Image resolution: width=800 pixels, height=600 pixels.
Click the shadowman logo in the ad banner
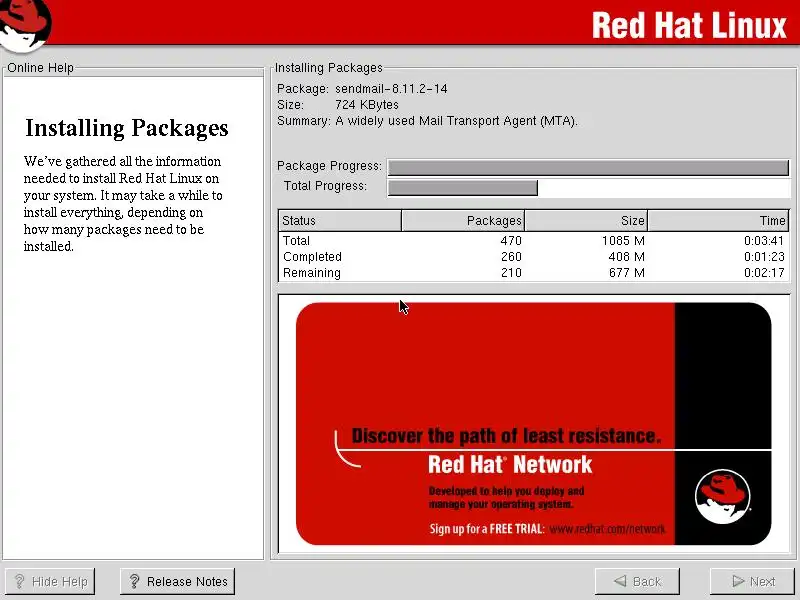pyautogui.click(x=722, y=496)
